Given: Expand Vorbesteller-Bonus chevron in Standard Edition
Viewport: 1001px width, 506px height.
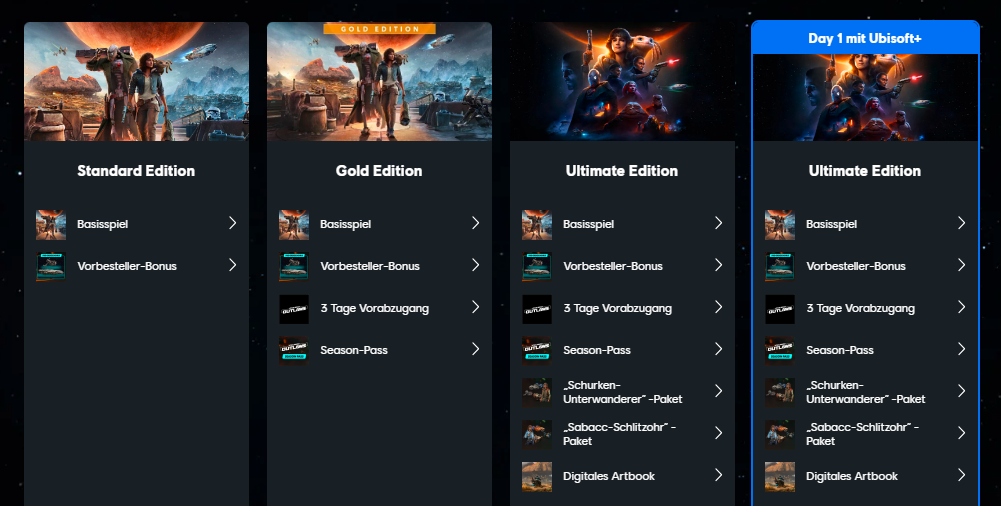Looking at the screenshot, I should tap(232, 265).
